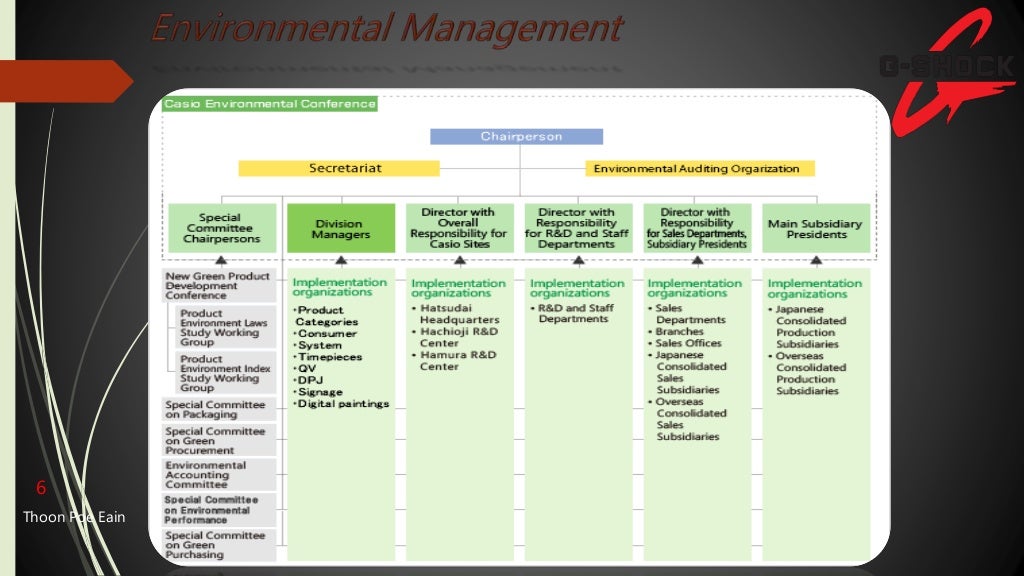The height and width of the screenshot is (576, 1024).
Task: Click Hamura R&D Center bullet
Action: tap(455, 360)
